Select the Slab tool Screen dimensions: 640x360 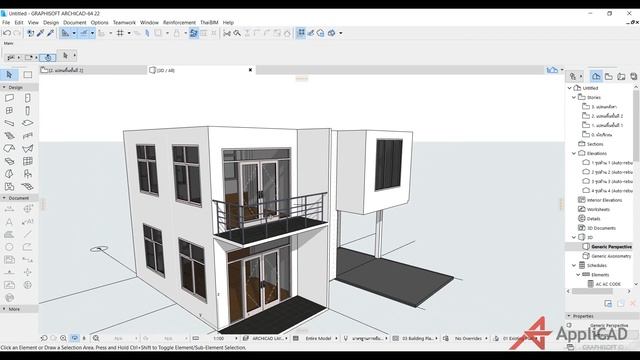pyautogui.click(x=28, y=123)
